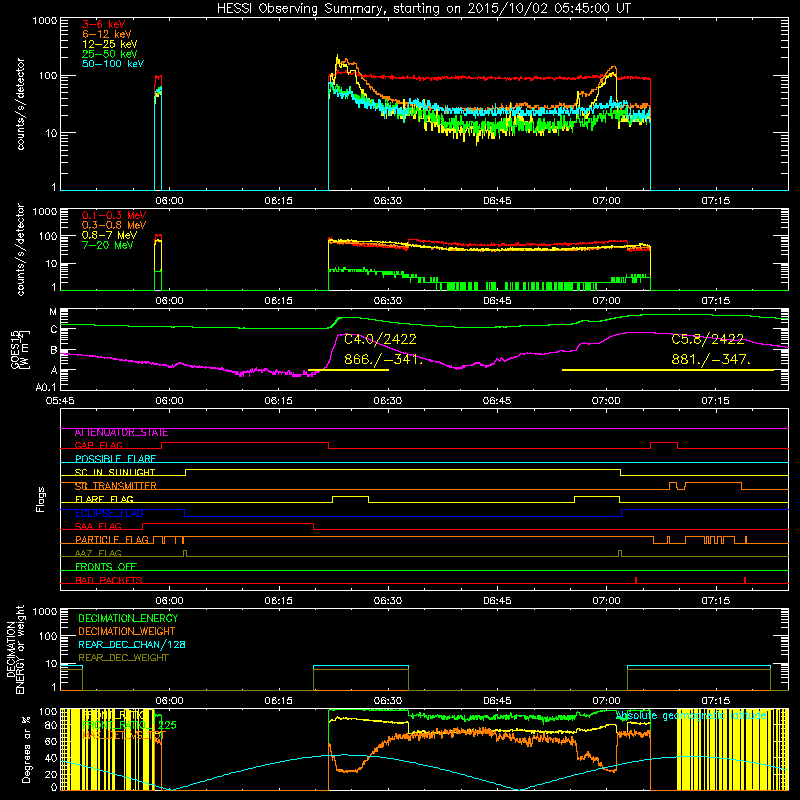
Task: Click the A0.1 GOES scale label
Action: (45, 387)
